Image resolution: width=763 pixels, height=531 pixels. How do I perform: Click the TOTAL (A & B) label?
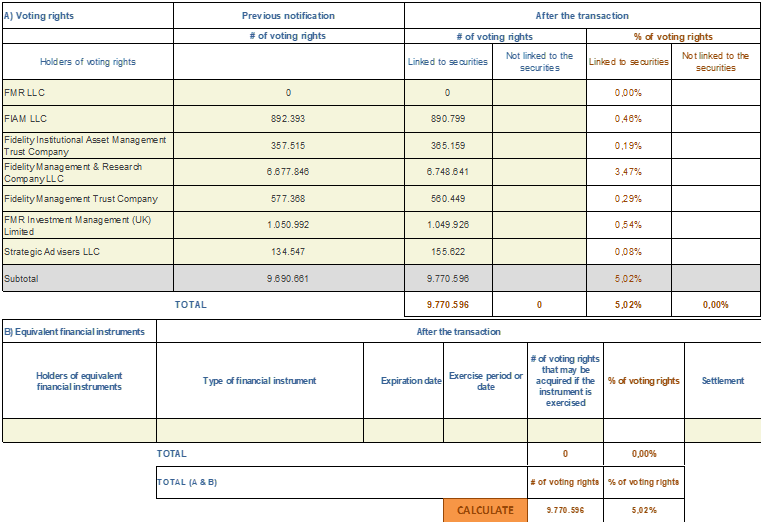(187, 482)
